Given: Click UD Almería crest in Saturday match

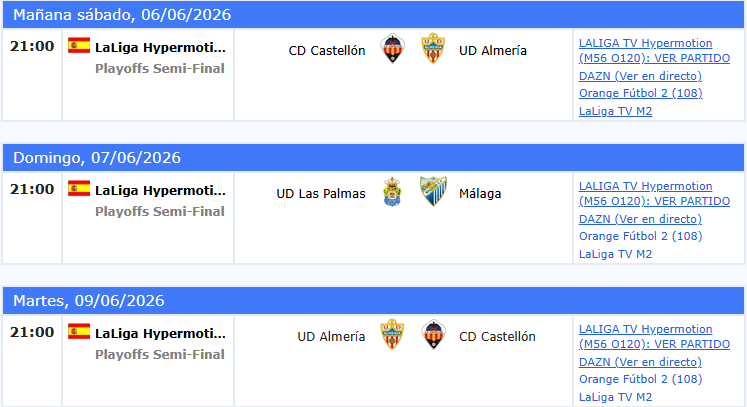Looking at the screenshot, I should 433,49.
